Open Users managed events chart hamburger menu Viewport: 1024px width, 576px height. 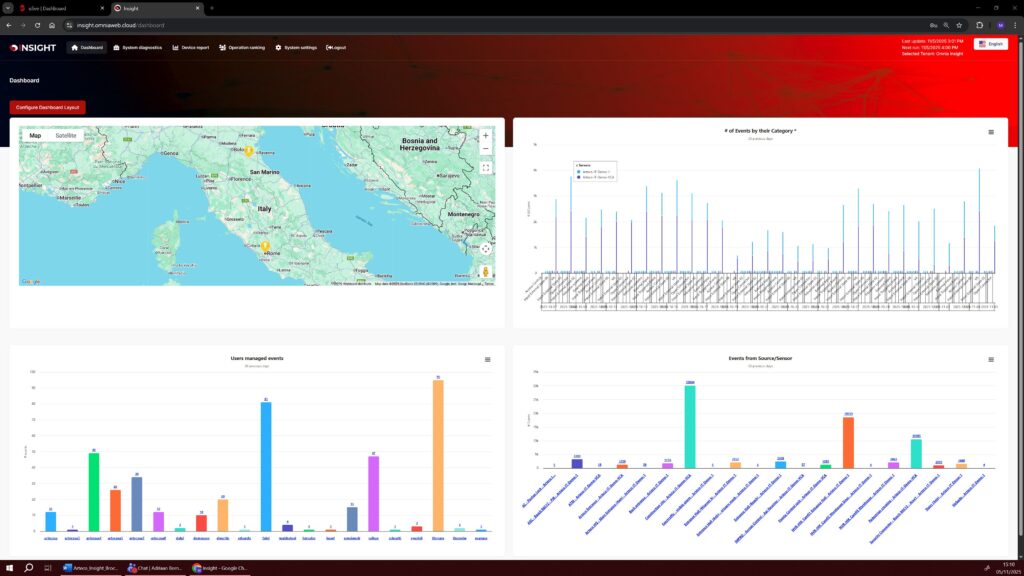487,359
